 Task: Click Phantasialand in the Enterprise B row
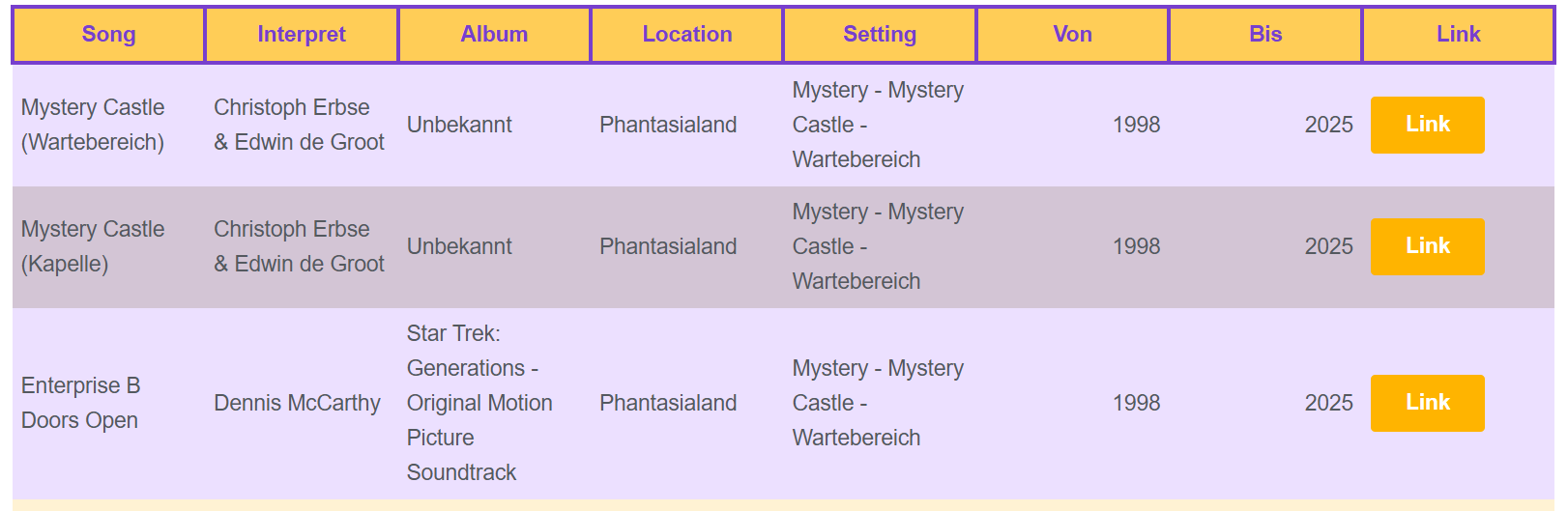point(668,403)
